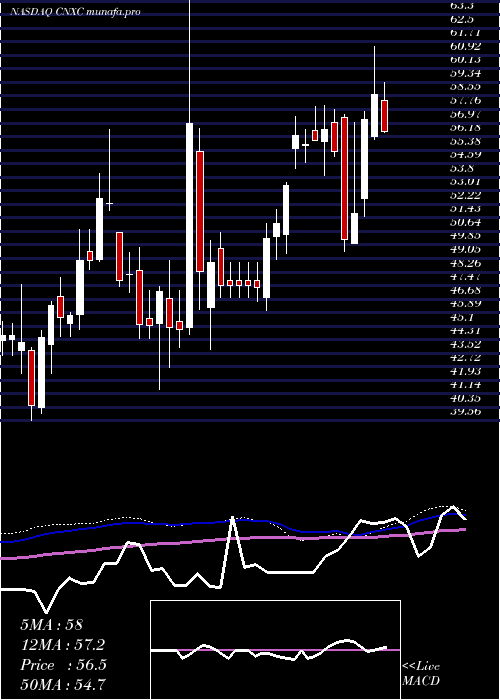500x700 pixels.
Task: Select the 55.38 price axis label
Action: 466,141
